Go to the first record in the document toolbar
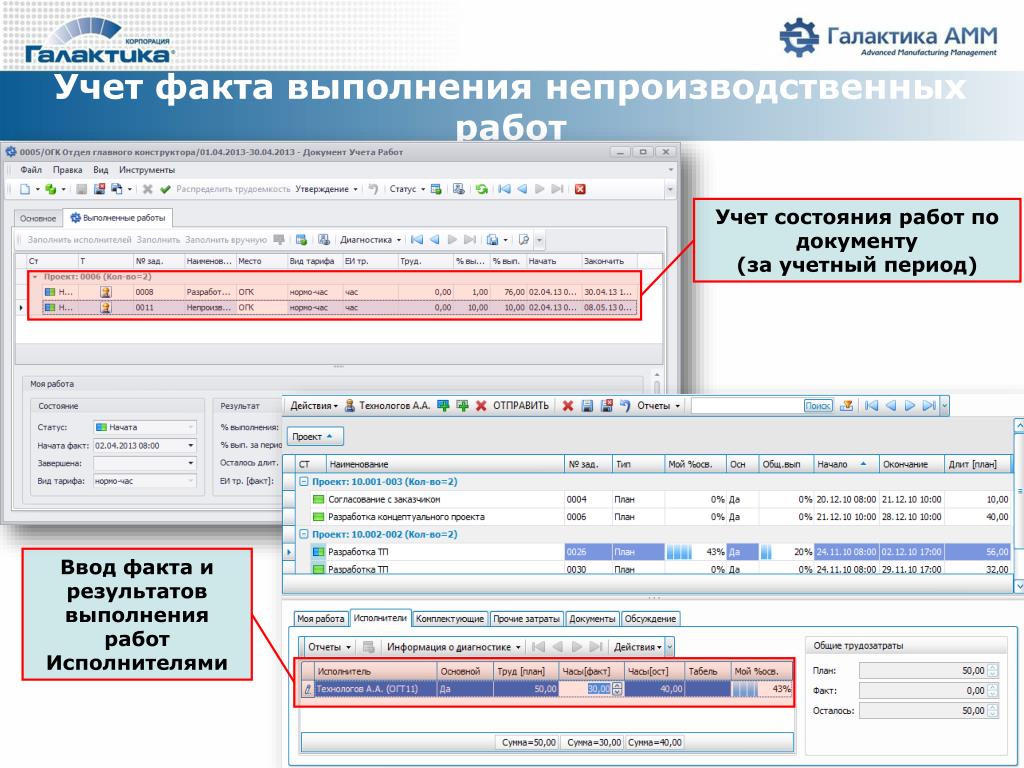This screenshot has height=768, width=1024. click(x=504, y=189)
